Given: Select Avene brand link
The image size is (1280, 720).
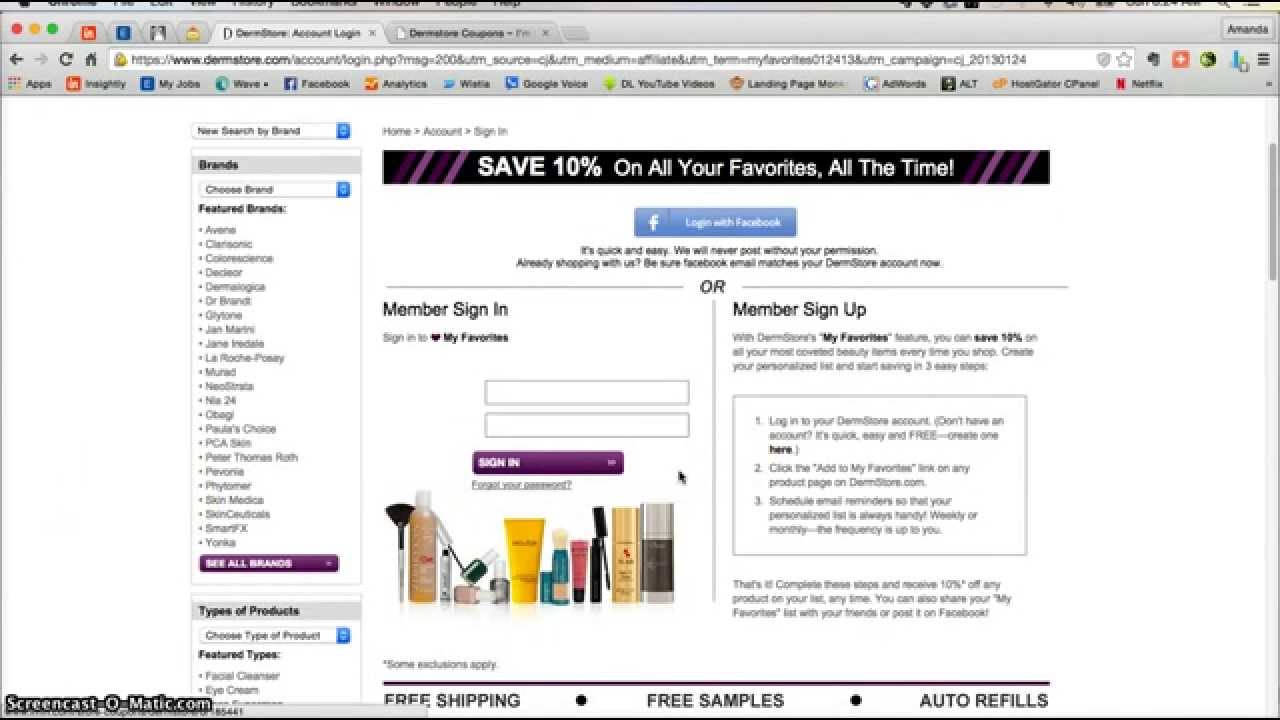Looking at the screenshot, I should 220,230.
